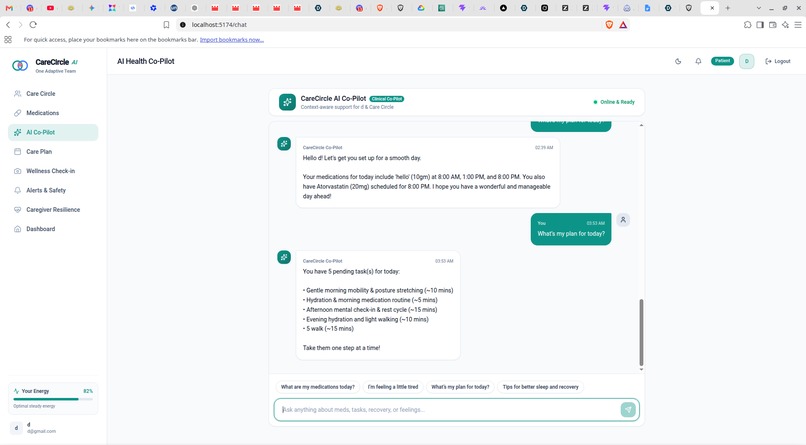Choose 'Tips for better sleep and recovery' suggestion
Image resolution: width=806 pixels, height=445 pixels.
coord(540,387)
